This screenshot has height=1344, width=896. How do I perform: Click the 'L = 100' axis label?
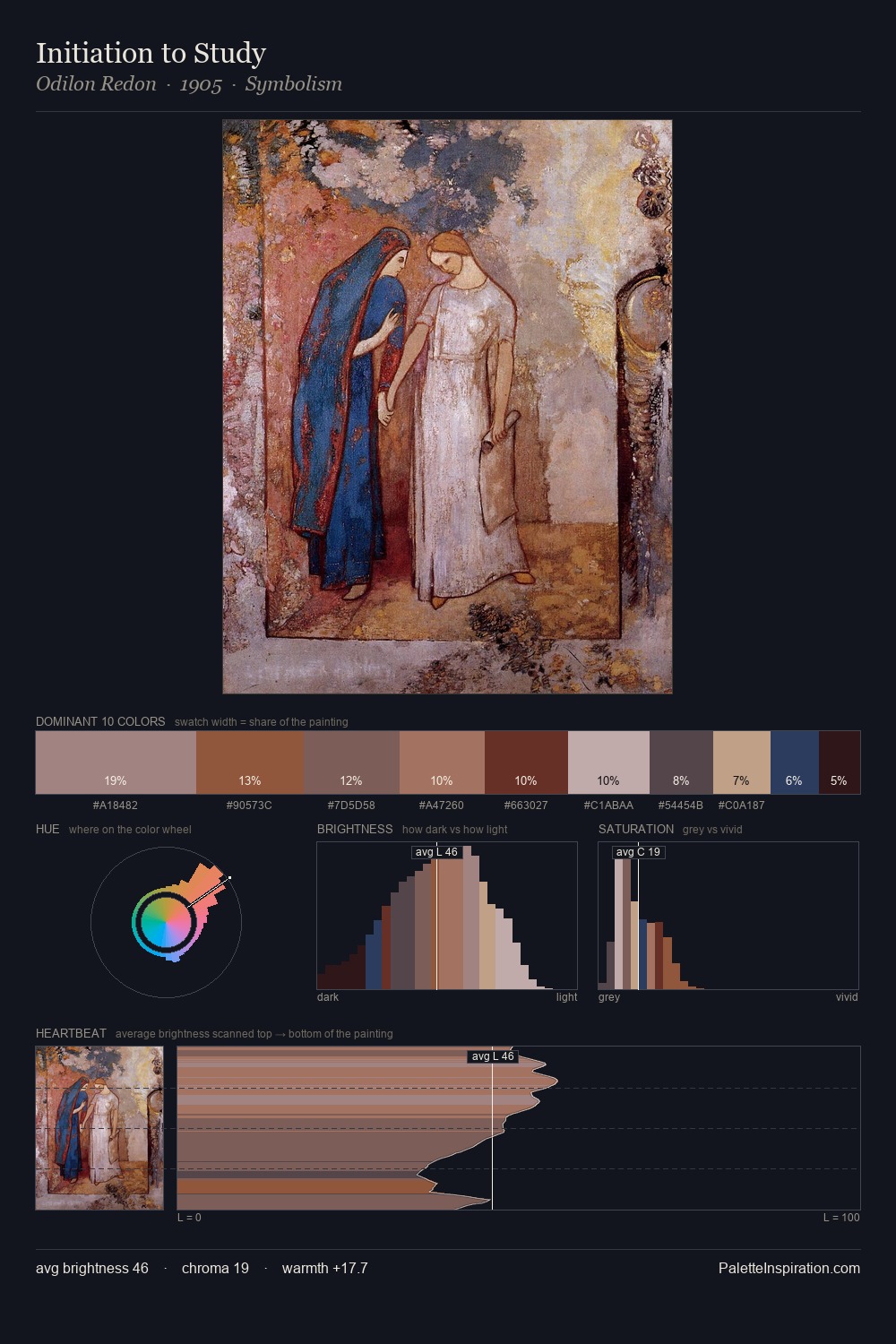(841, 1218)
